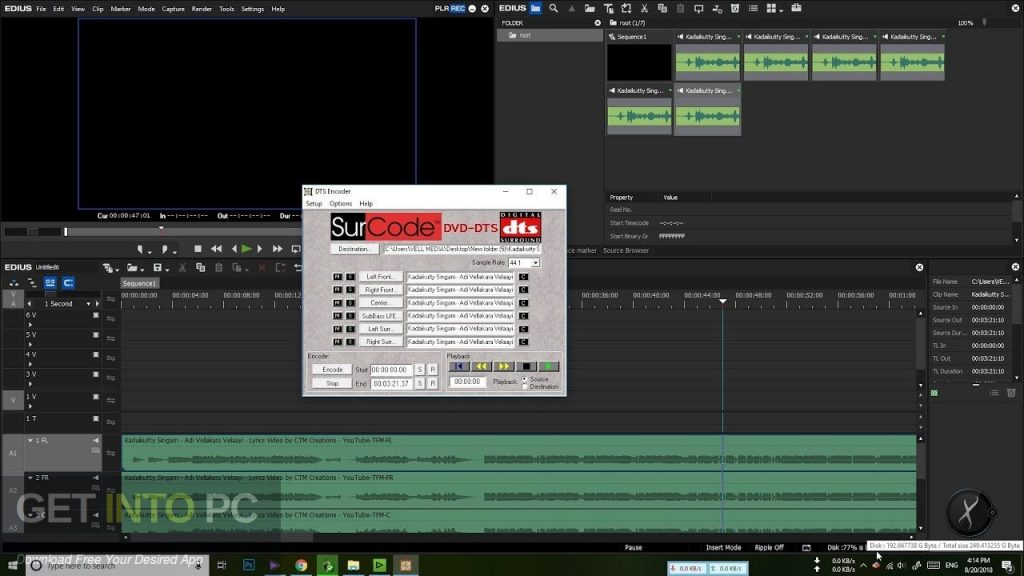The height and width of the screenshot is (576, 1024).
Task: Click the jump to start button in DTS playback
Action: (x=459, y=366)
